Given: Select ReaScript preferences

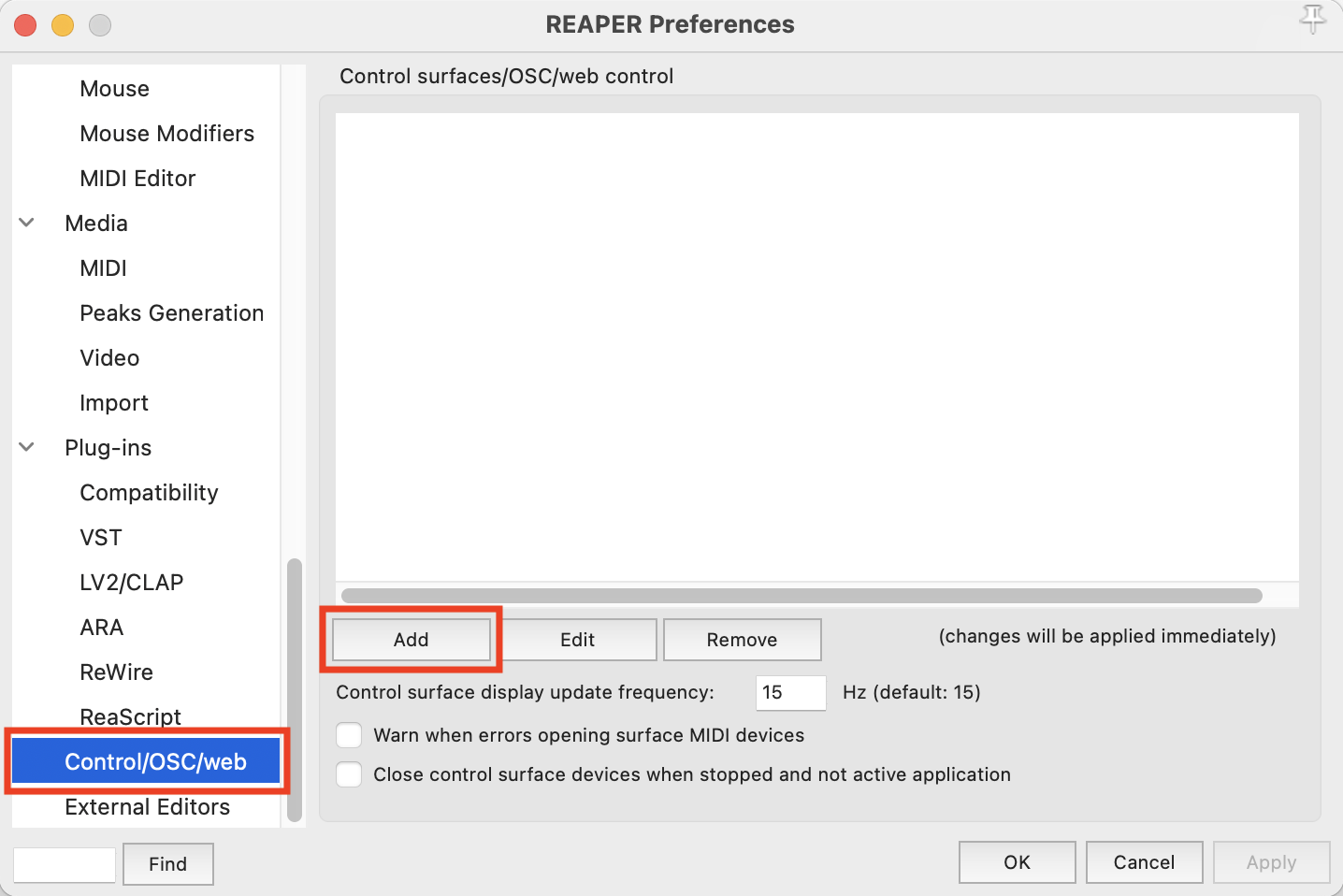Looking at the screenshot, I should click(x=130, y=716).
